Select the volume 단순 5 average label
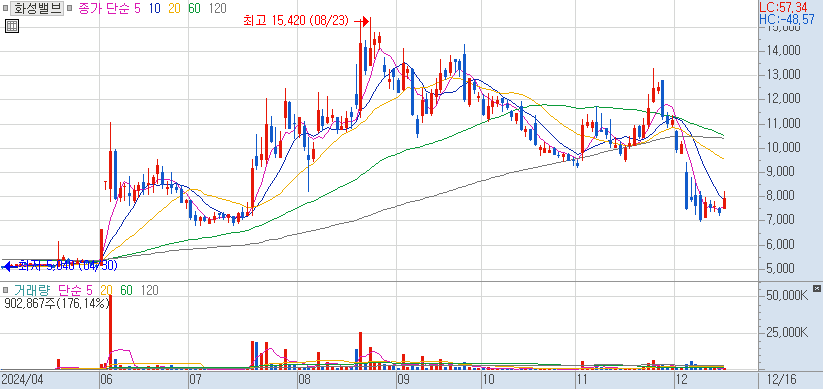823x389 pixels. pos(76,290)
